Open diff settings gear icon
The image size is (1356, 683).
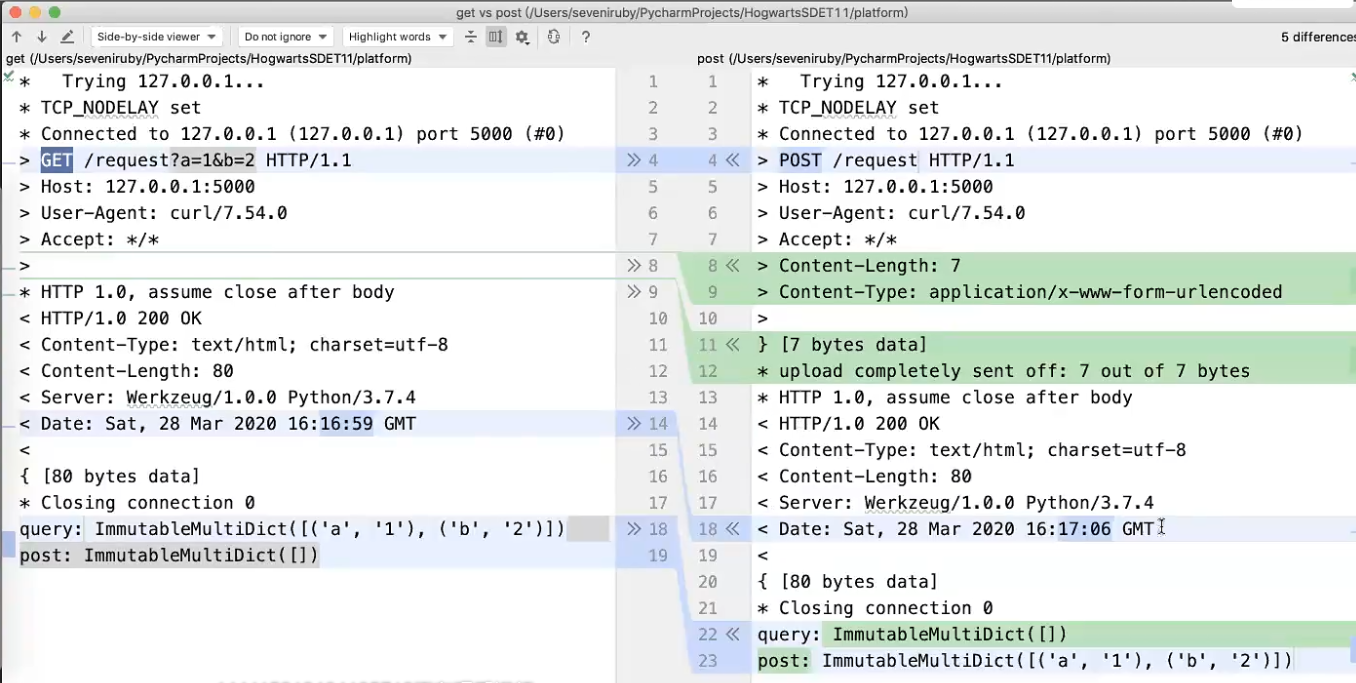tap(522, 37)
